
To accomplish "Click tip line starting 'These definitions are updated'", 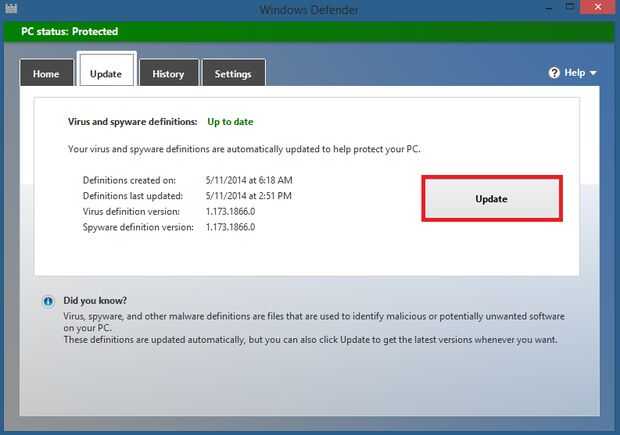I will tap(310, 340).
